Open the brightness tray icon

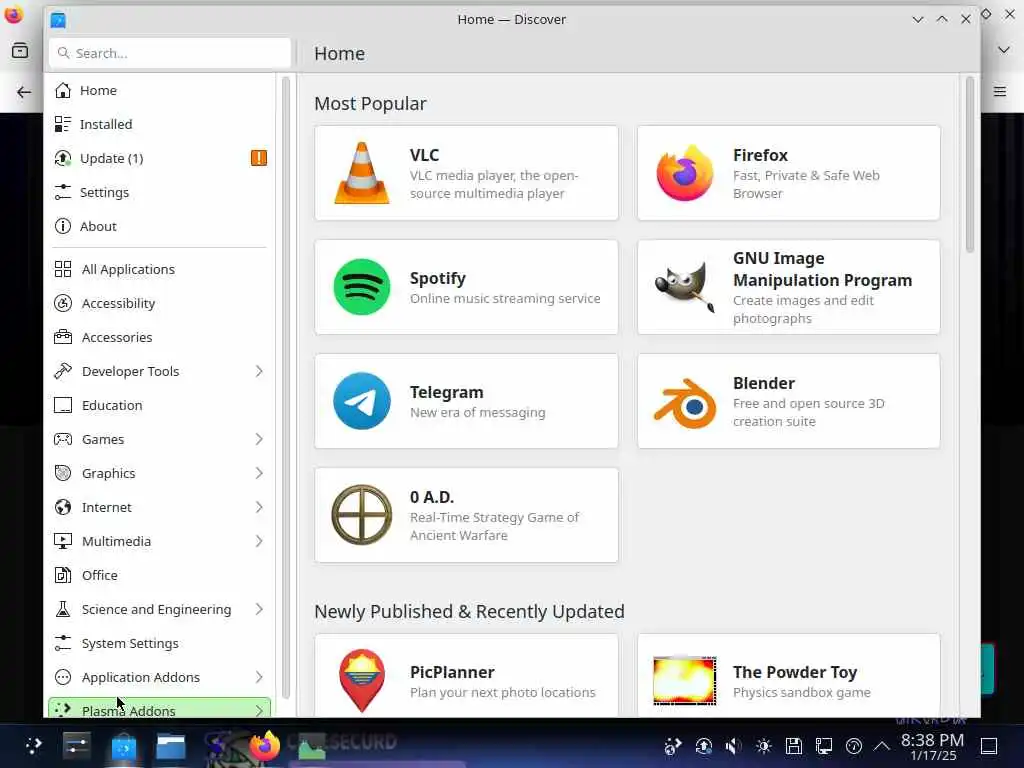click(763, 746)
